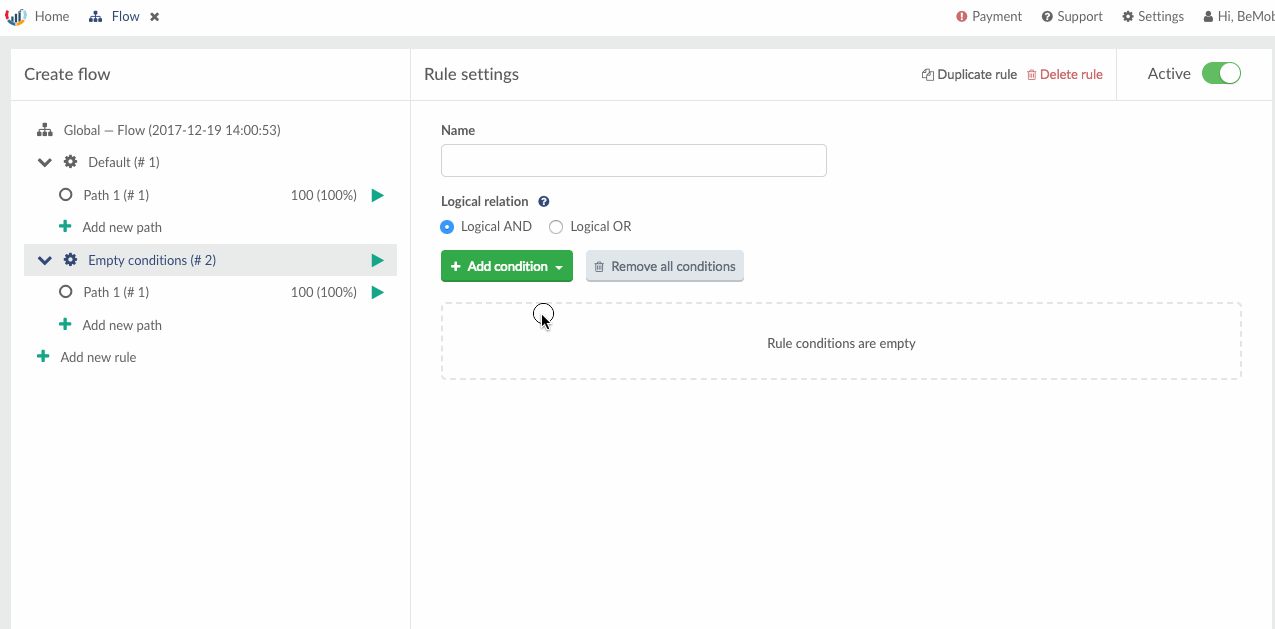Image resolution: width=1275 pixels, height=629 pixels.
Task: Click 100 (100%) weight of Empty conditions Path 1
Action: pos(324,292)
